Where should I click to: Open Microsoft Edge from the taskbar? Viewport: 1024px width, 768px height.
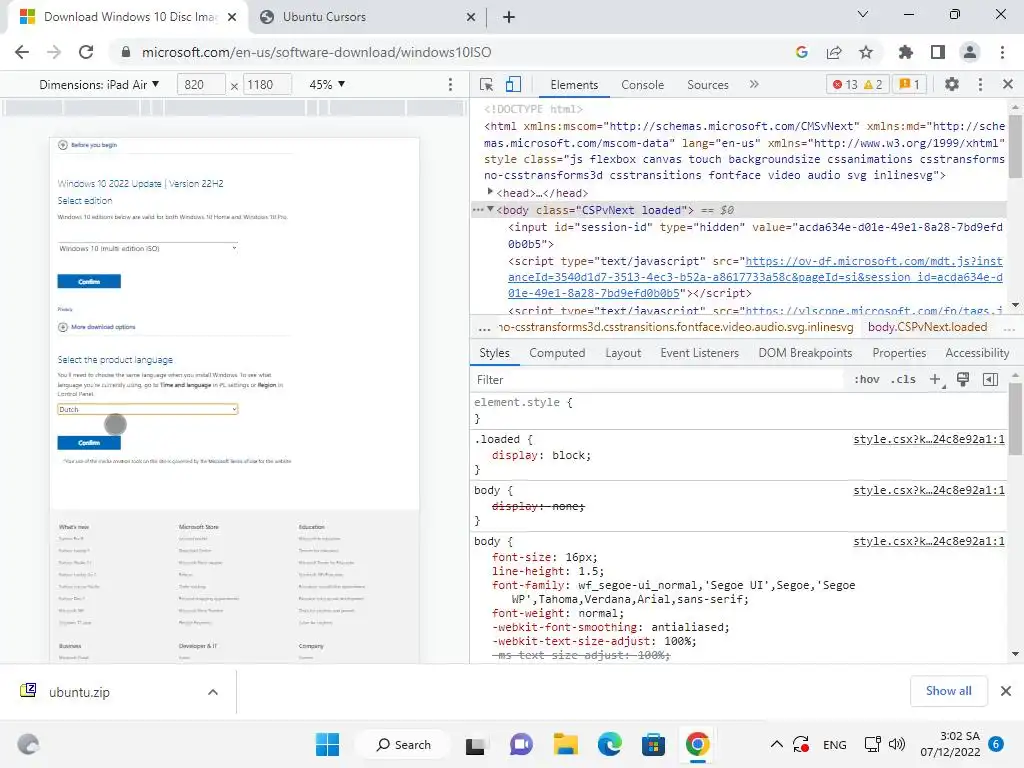pyautogui.click(x=609, y=744)
